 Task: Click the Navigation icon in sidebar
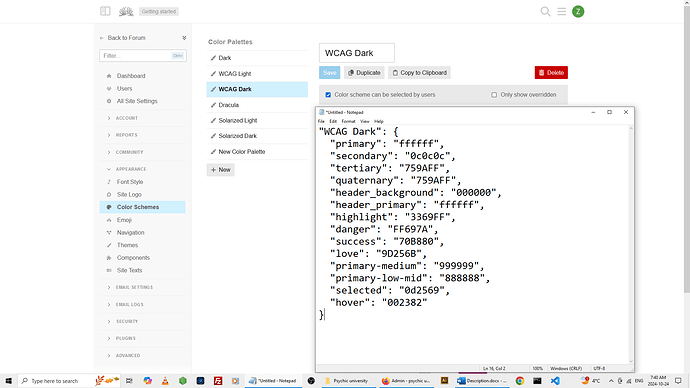109,232
